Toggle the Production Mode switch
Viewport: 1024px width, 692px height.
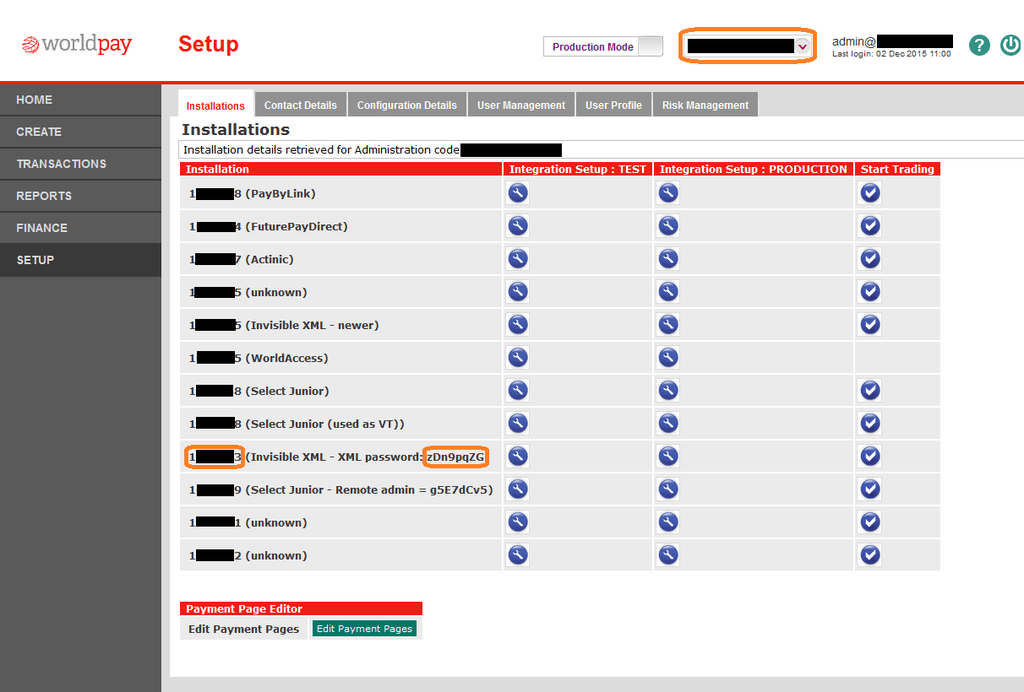point(650,47)
